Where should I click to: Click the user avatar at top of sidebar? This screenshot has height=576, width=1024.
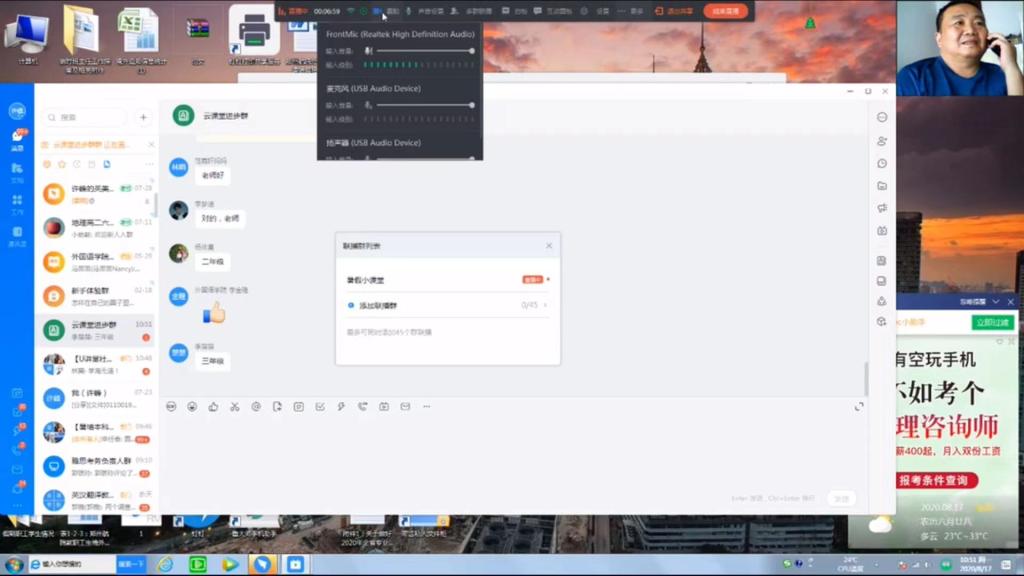18,110
